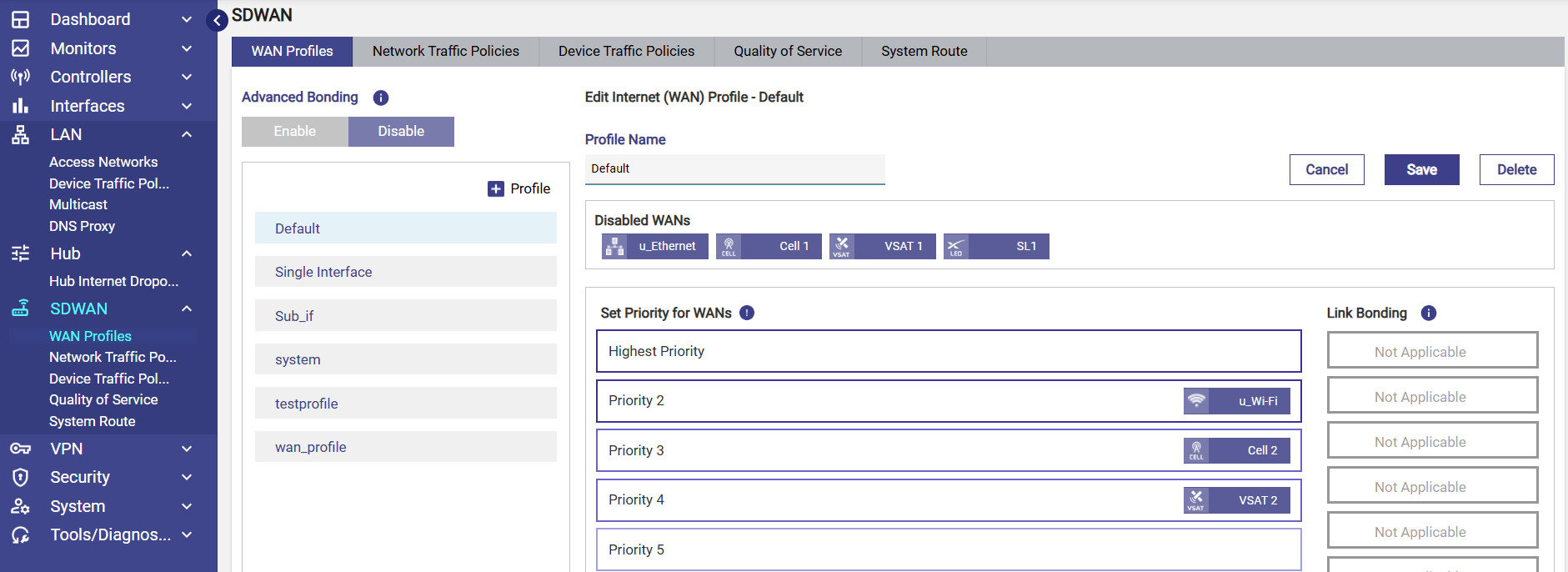Click the Profile Name input field

point(734,168)
